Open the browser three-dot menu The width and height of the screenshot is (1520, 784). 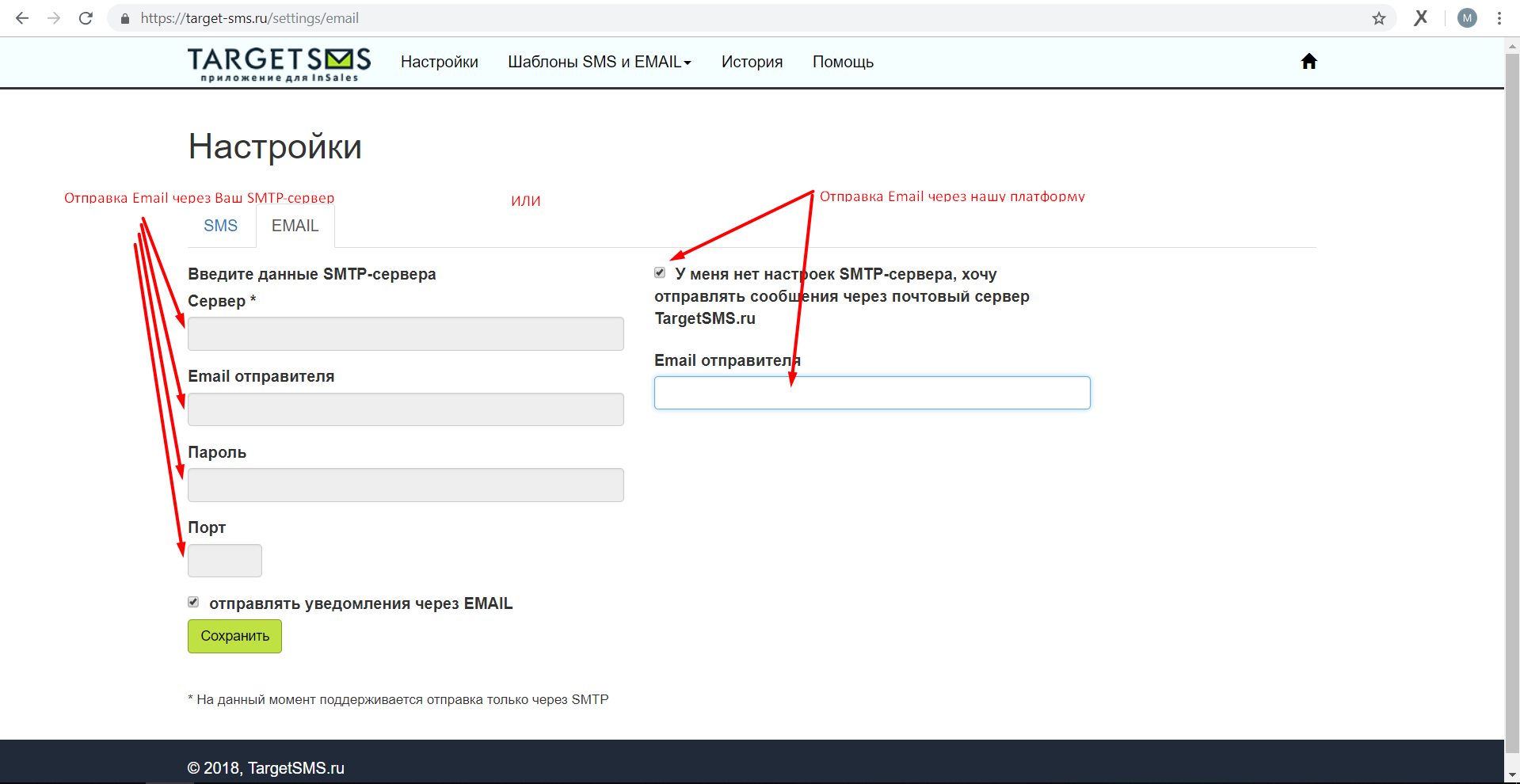(x=1499, y=18)
